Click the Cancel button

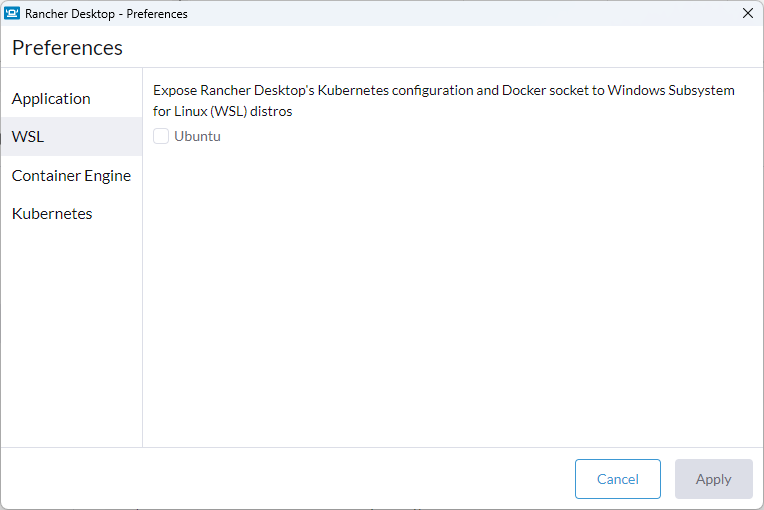[x=617, y=479]
